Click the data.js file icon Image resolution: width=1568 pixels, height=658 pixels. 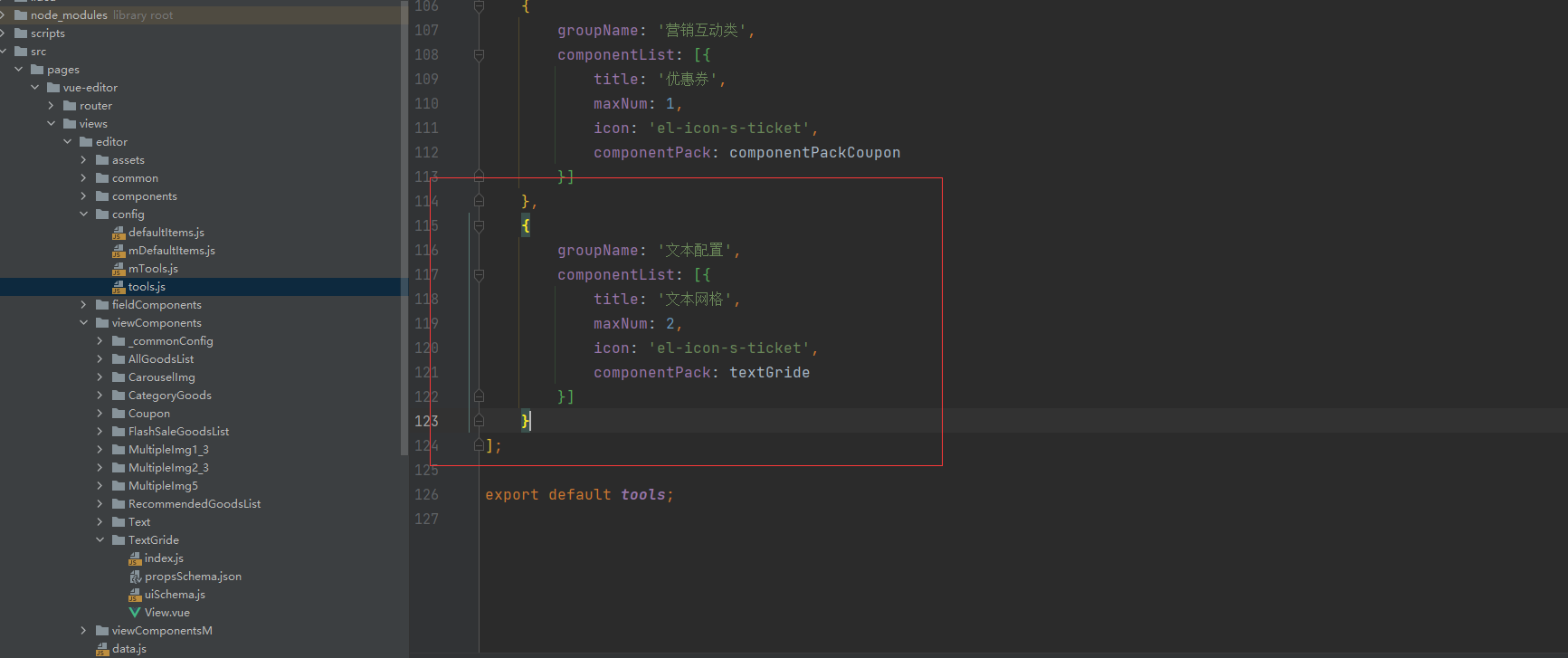pos(102,649)
